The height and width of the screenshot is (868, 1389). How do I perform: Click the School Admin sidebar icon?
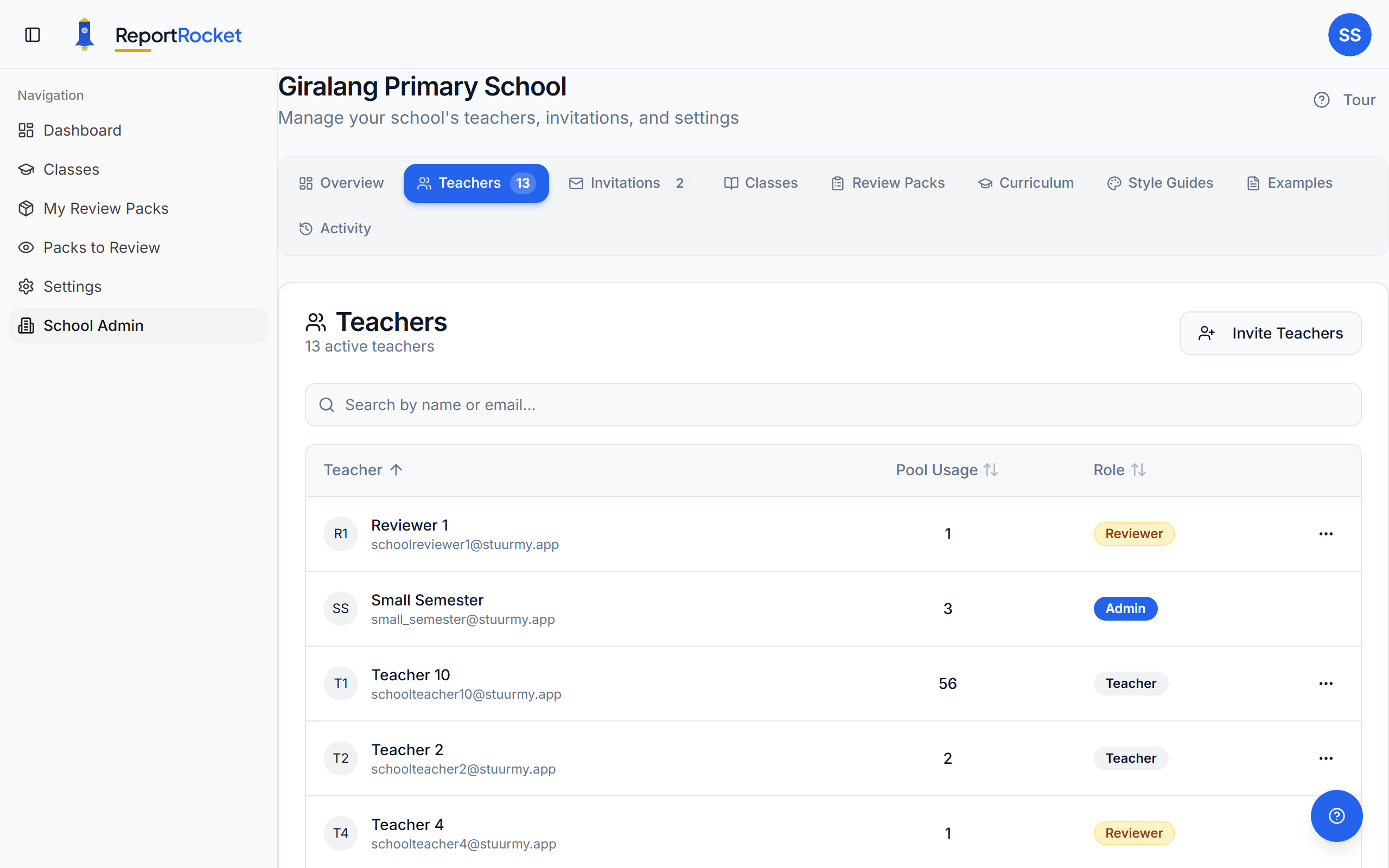coord(26,325)
